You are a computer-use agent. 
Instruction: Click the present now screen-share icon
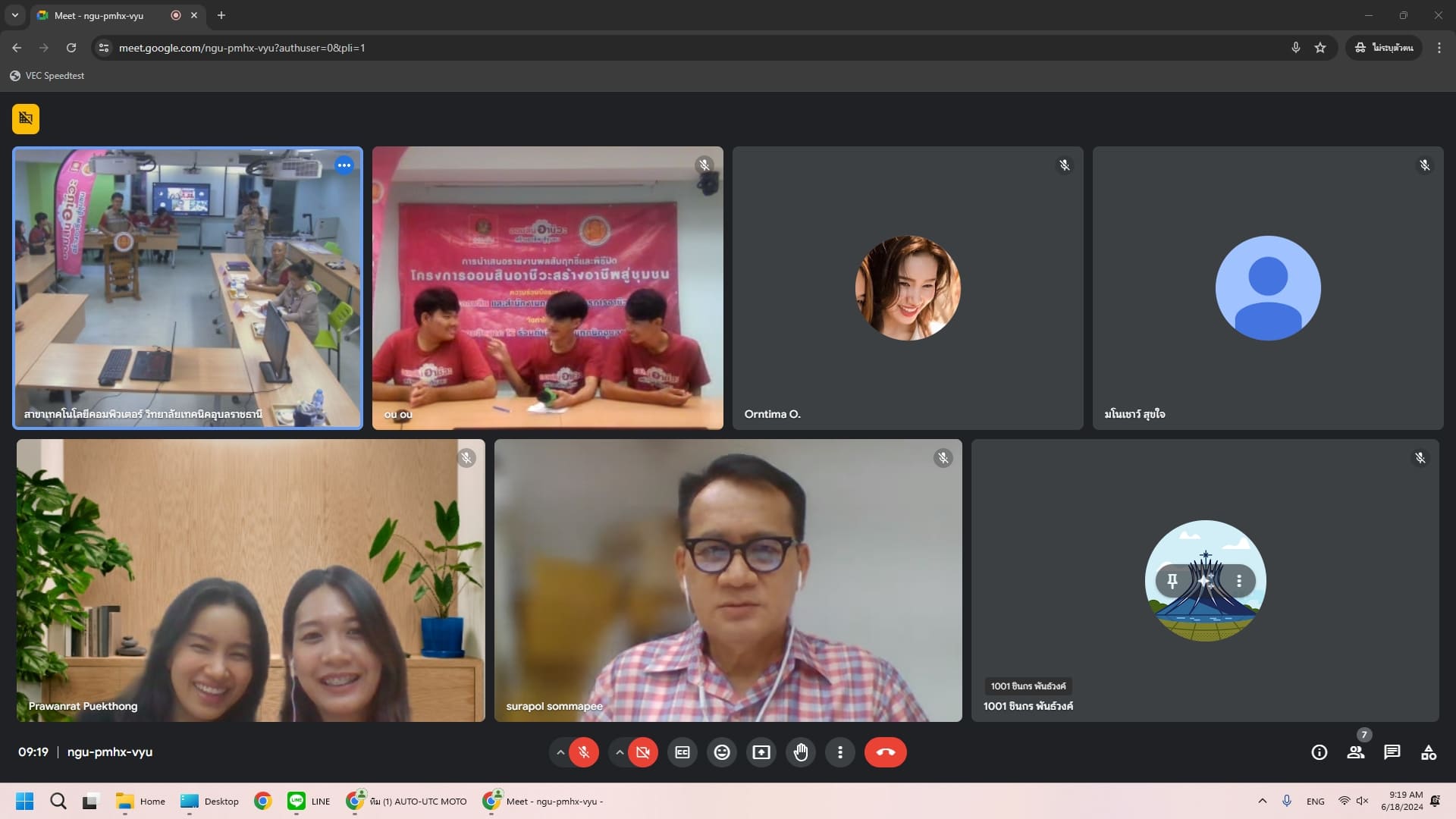pos(761,752)
